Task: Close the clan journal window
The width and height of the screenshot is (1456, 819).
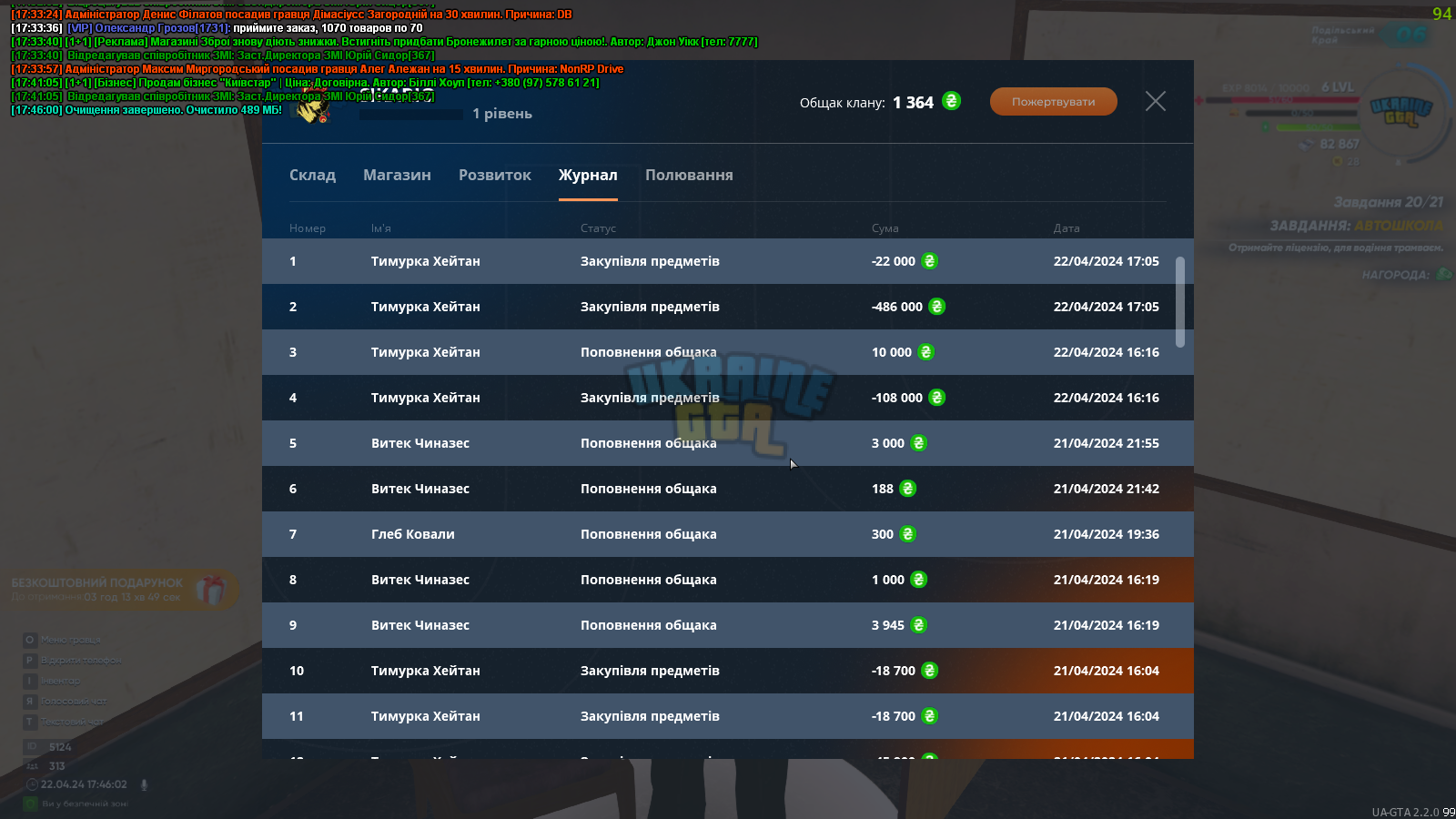Action: [x=1156, y=101]
